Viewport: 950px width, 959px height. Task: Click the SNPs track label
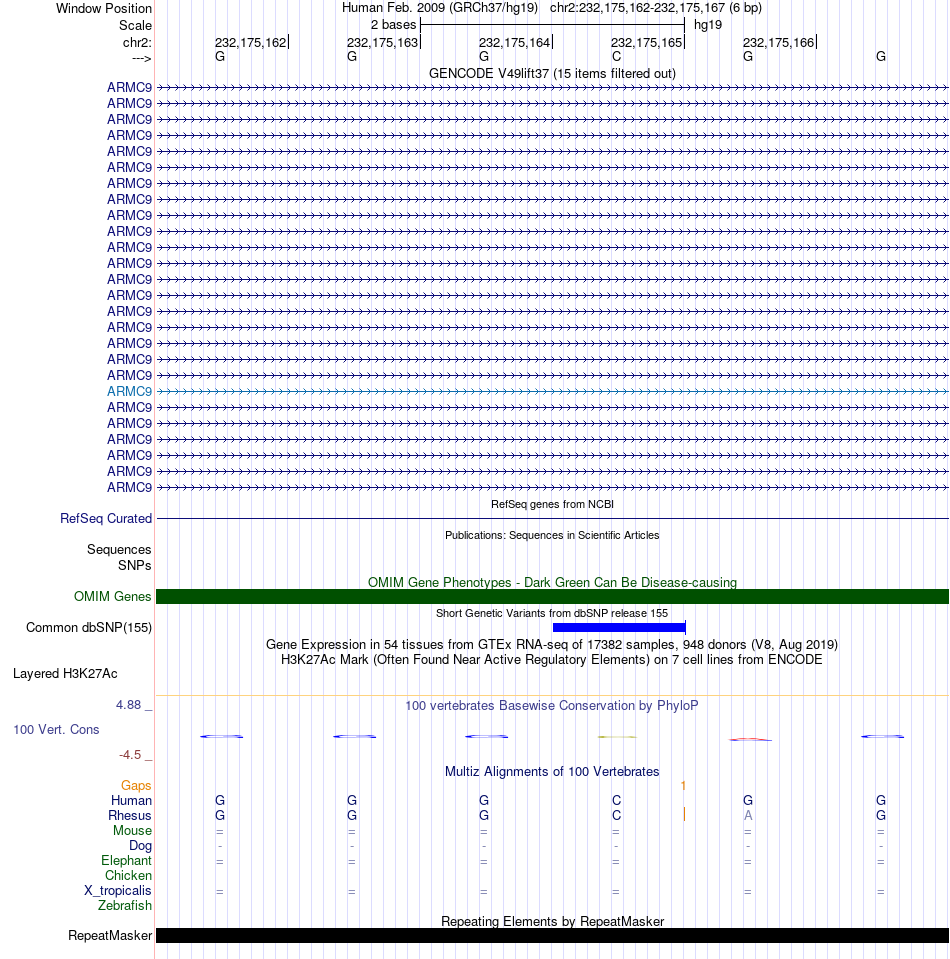tap(135, 565)
